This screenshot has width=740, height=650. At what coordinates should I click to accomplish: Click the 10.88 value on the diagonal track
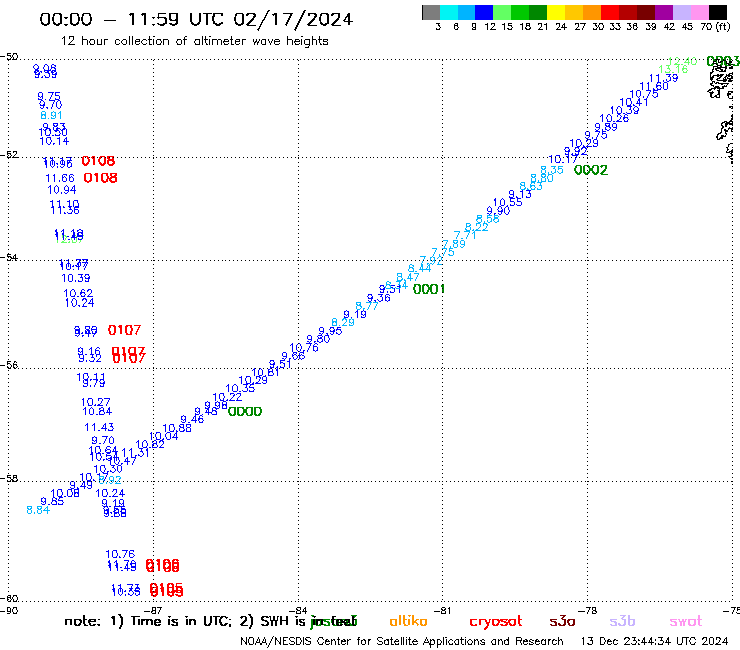pos(177,428)
